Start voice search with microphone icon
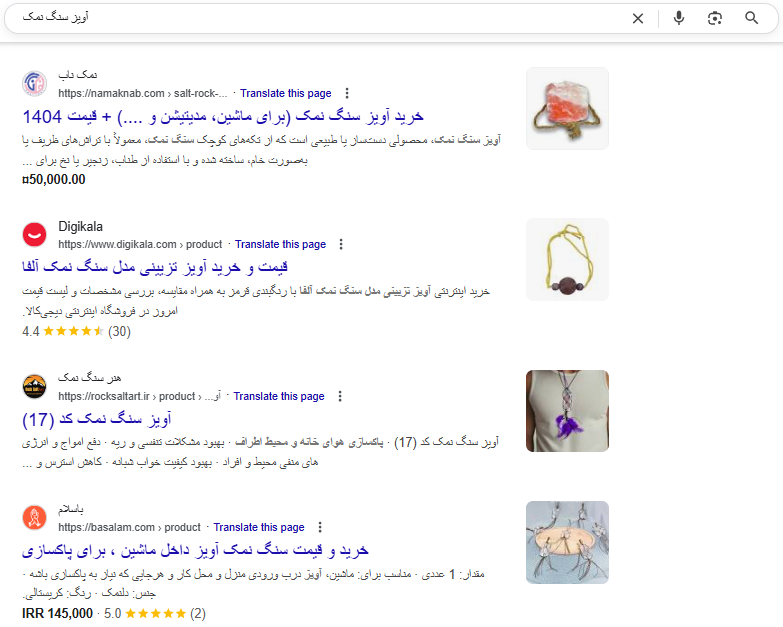783x627 pixels. (x=679, y=18)
